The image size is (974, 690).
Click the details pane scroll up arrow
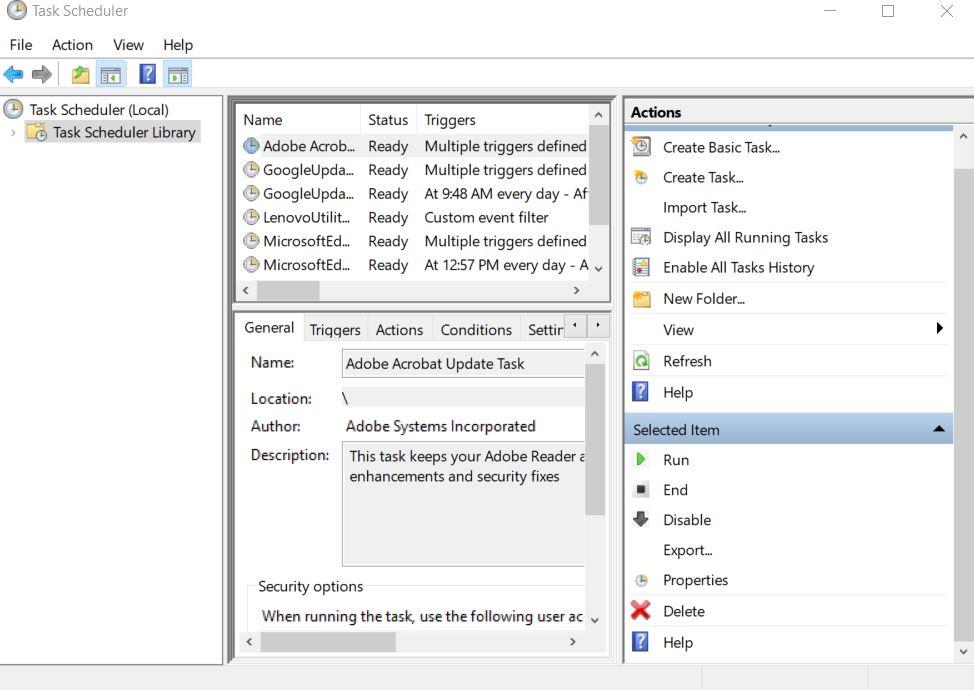click(594, 353)
